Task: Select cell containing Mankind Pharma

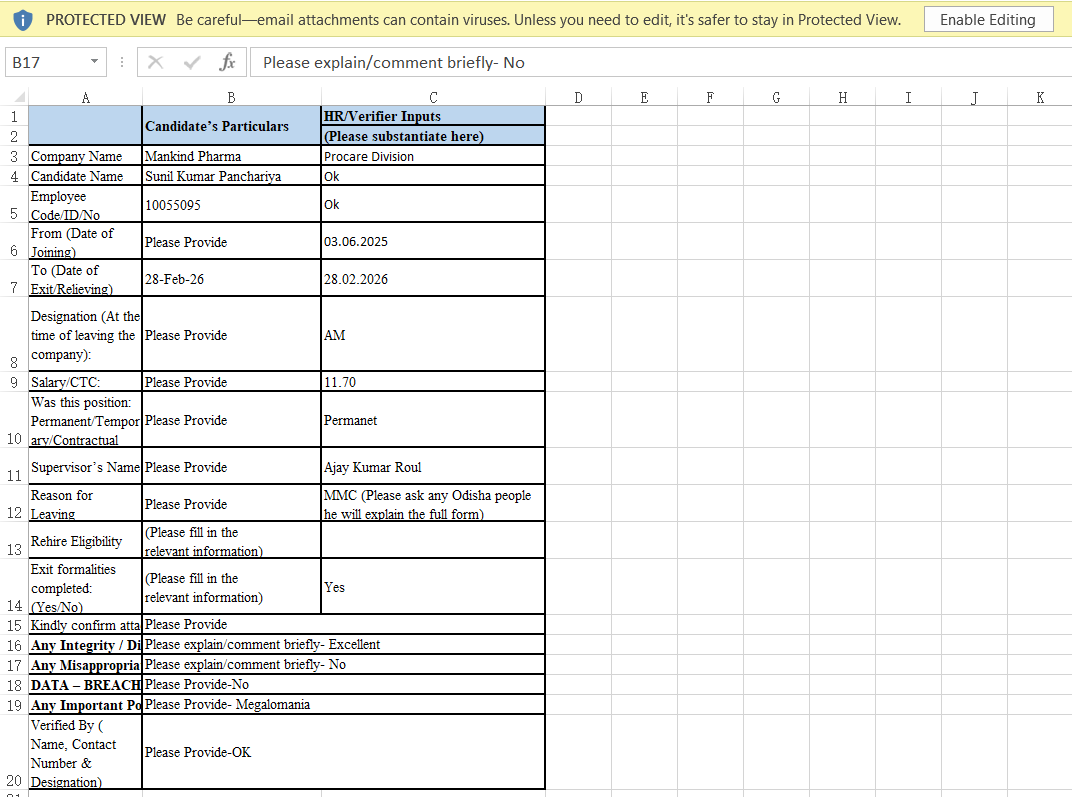Action: (231, 156)
